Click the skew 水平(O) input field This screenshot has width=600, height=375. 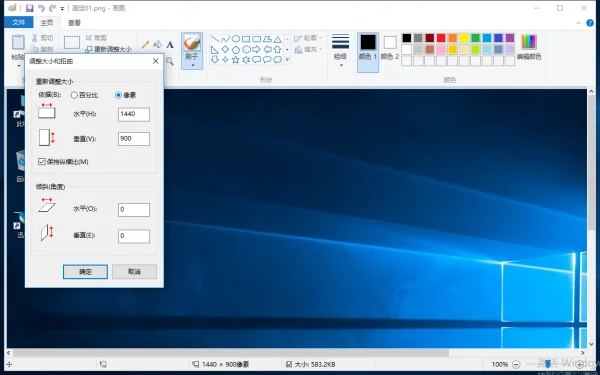click(x=134, y=209)
